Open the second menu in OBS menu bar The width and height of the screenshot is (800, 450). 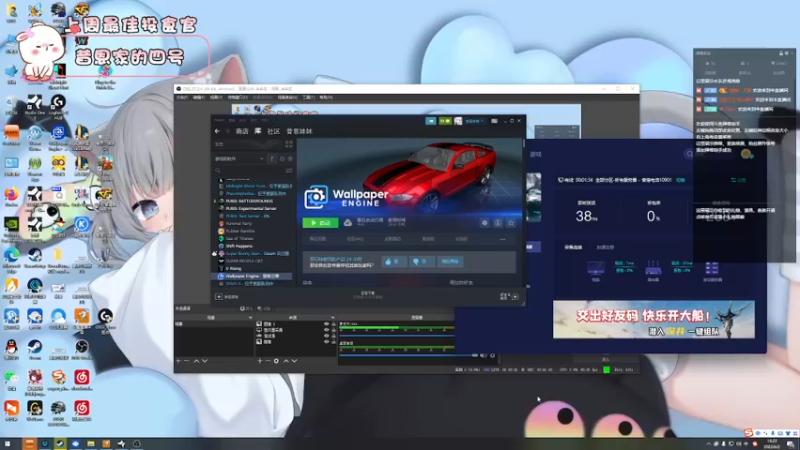tap(199, 97)
